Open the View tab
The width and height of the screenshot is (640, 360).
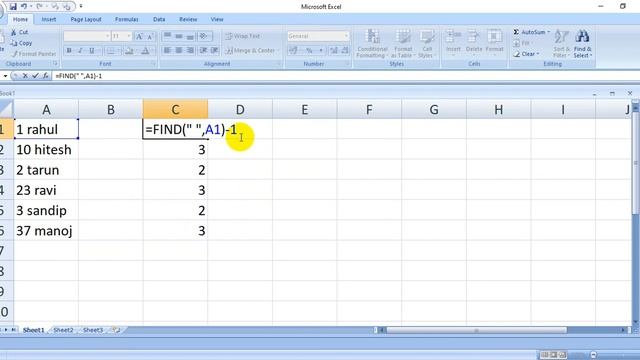pyautogui.click(x=217, y=19)
